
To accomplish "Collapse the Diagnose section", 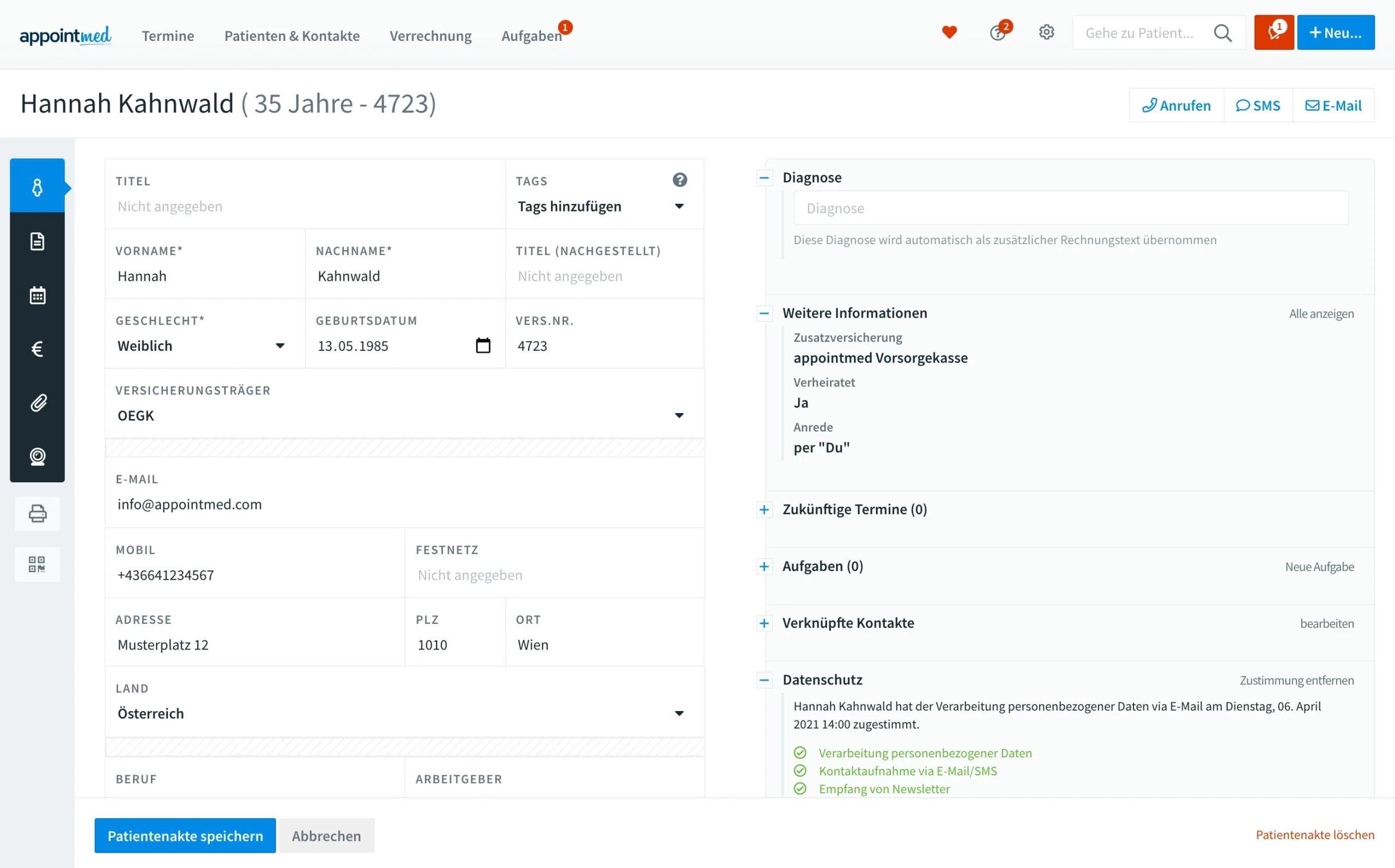I will 763,178.
